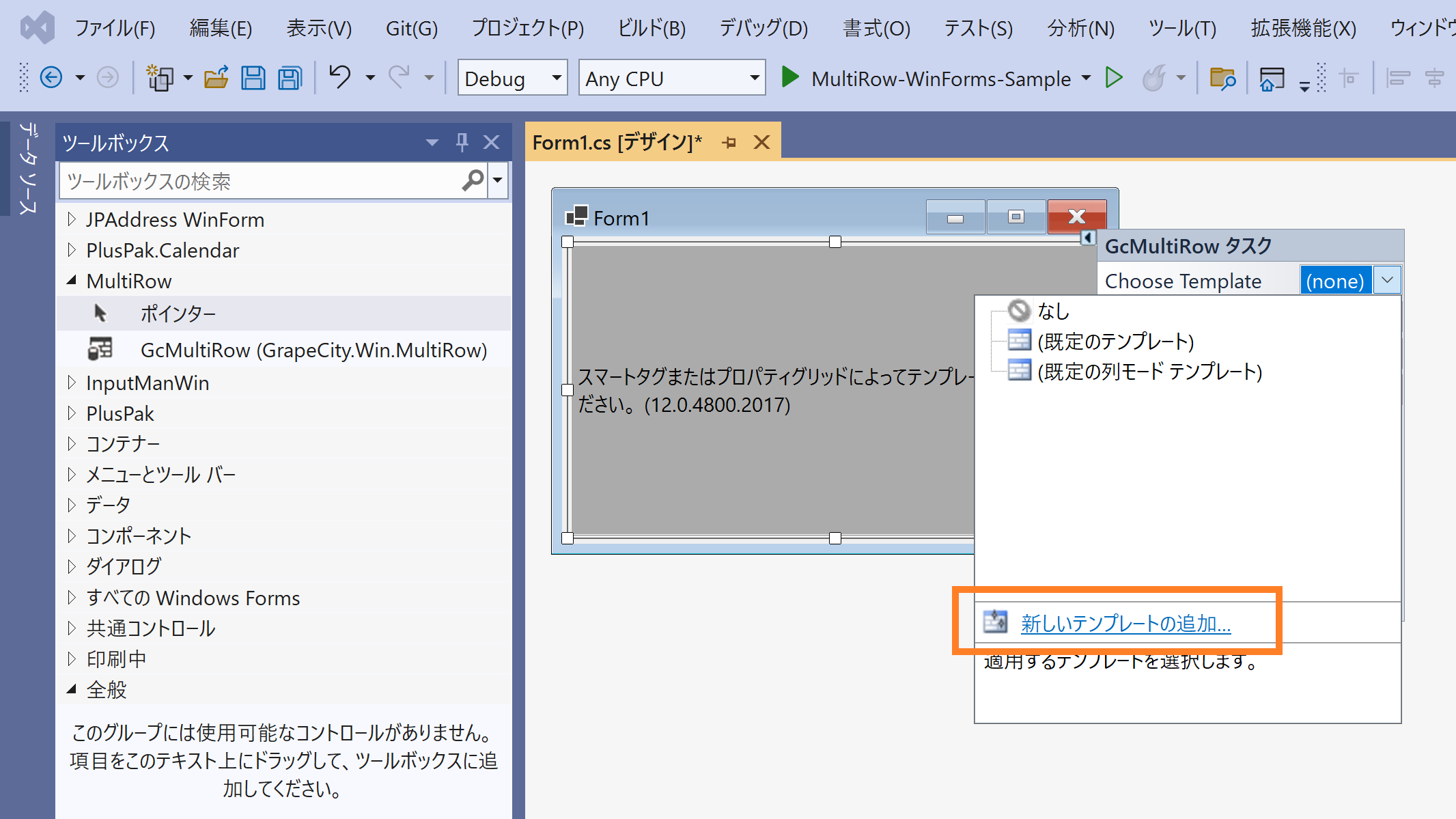Image resolution: width=1456 pixels, height=819 pixels.
Task: Open the undo history dropdown arrow
Action: coord(370,78)
